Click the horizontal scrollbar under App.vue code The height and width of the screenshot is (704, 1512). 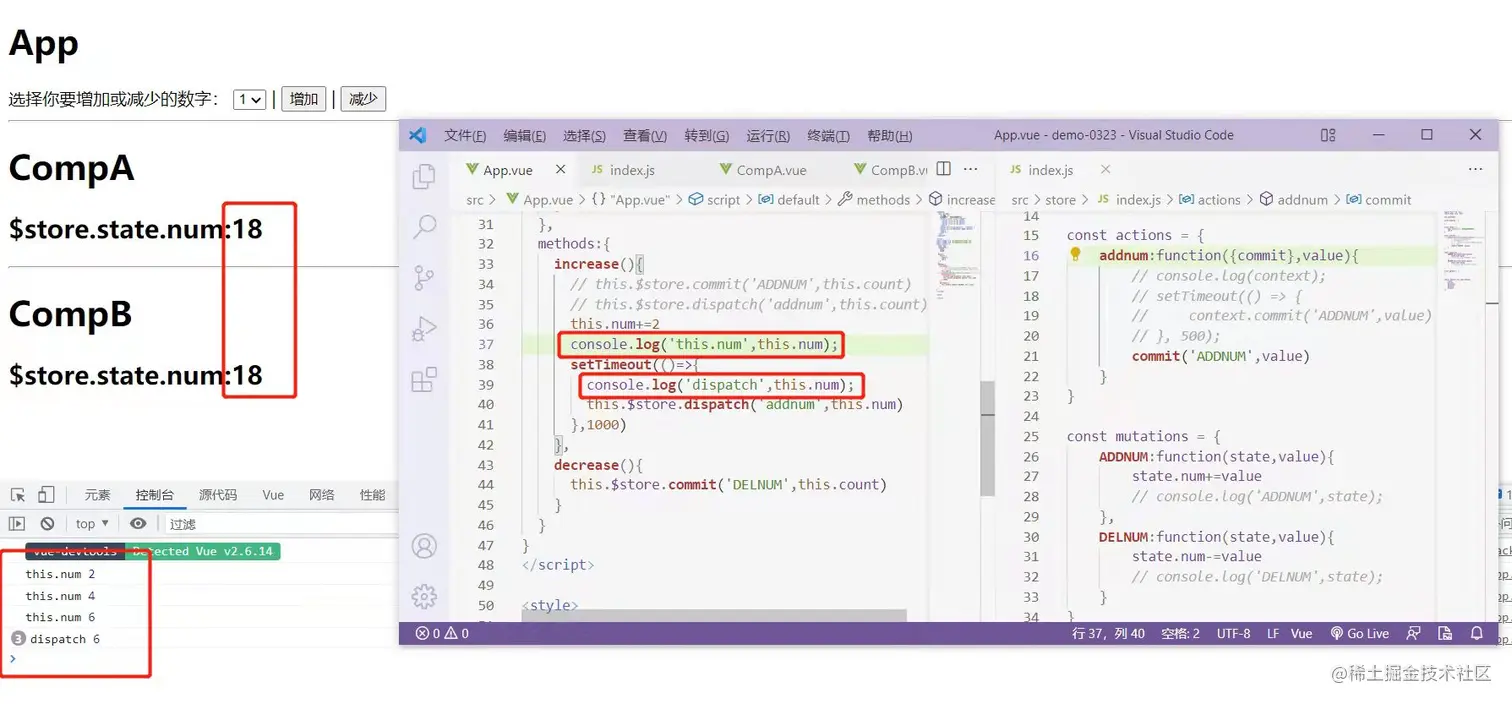pyautogui.click(x=714, y=614)
